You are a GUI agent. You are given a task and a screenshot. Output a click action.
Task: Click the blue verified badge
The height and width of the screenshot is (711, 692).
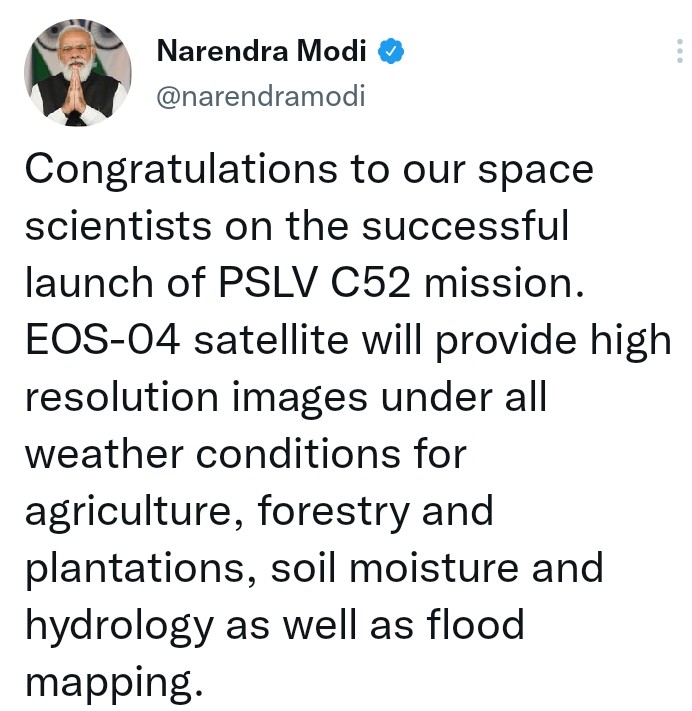pos(391,51)
